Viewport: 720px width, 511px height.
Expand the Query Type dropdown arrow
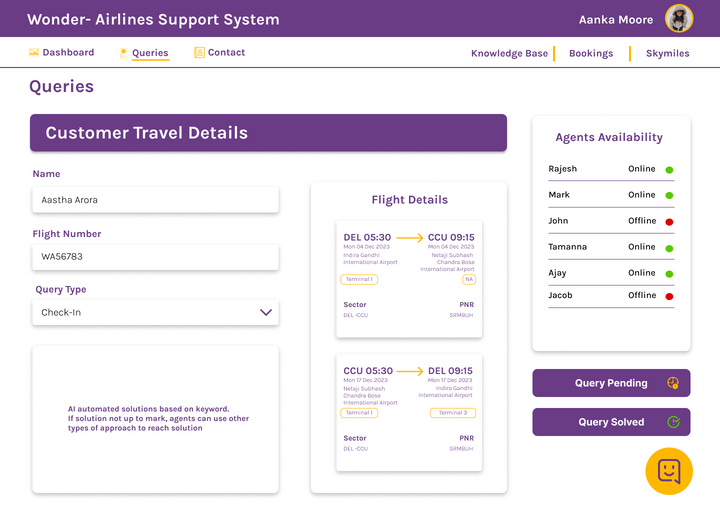pyautogui.click(x=266, y=312)
